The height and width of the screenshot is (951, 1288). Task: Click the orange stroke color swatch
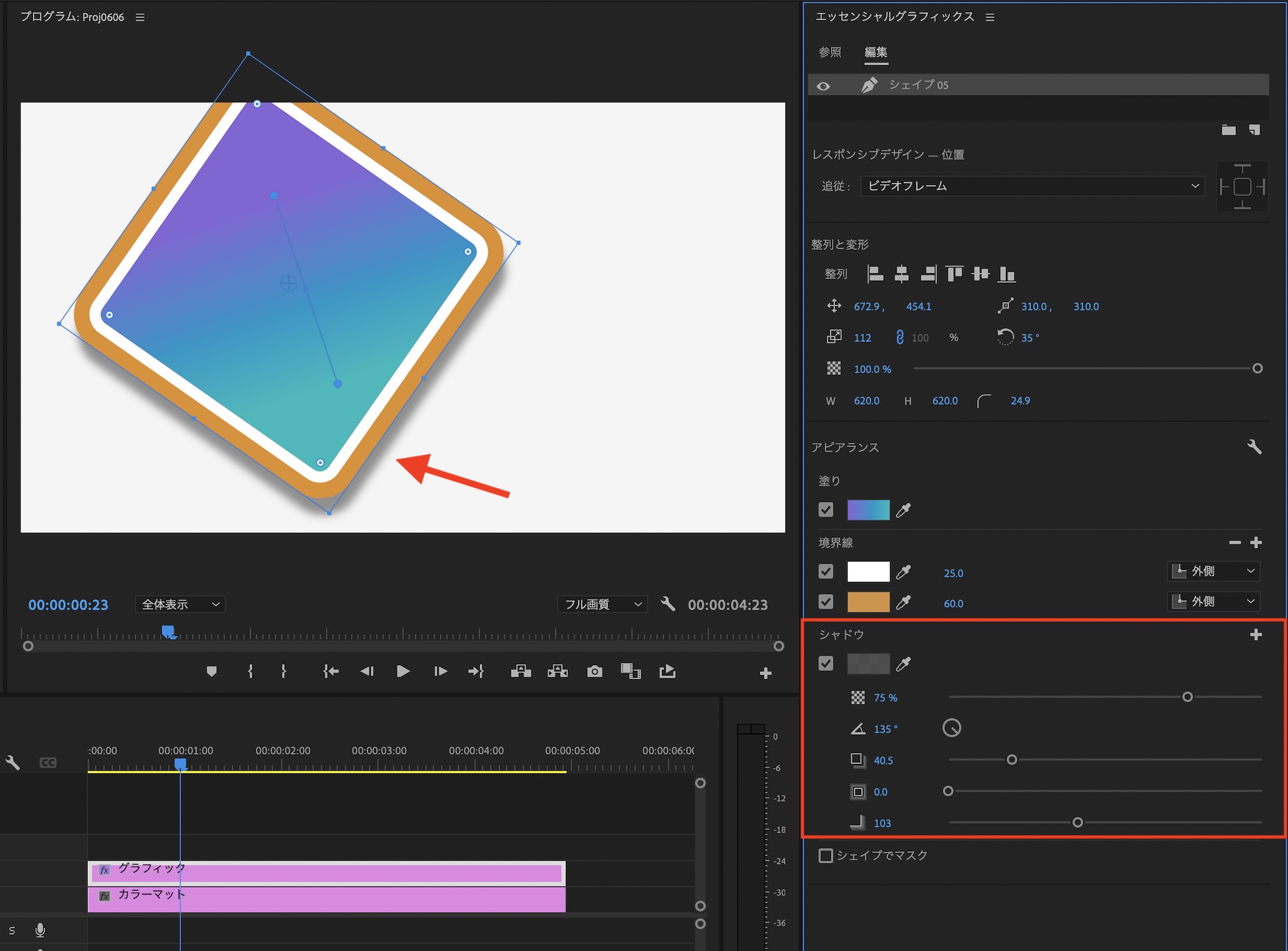click(868, 602)
